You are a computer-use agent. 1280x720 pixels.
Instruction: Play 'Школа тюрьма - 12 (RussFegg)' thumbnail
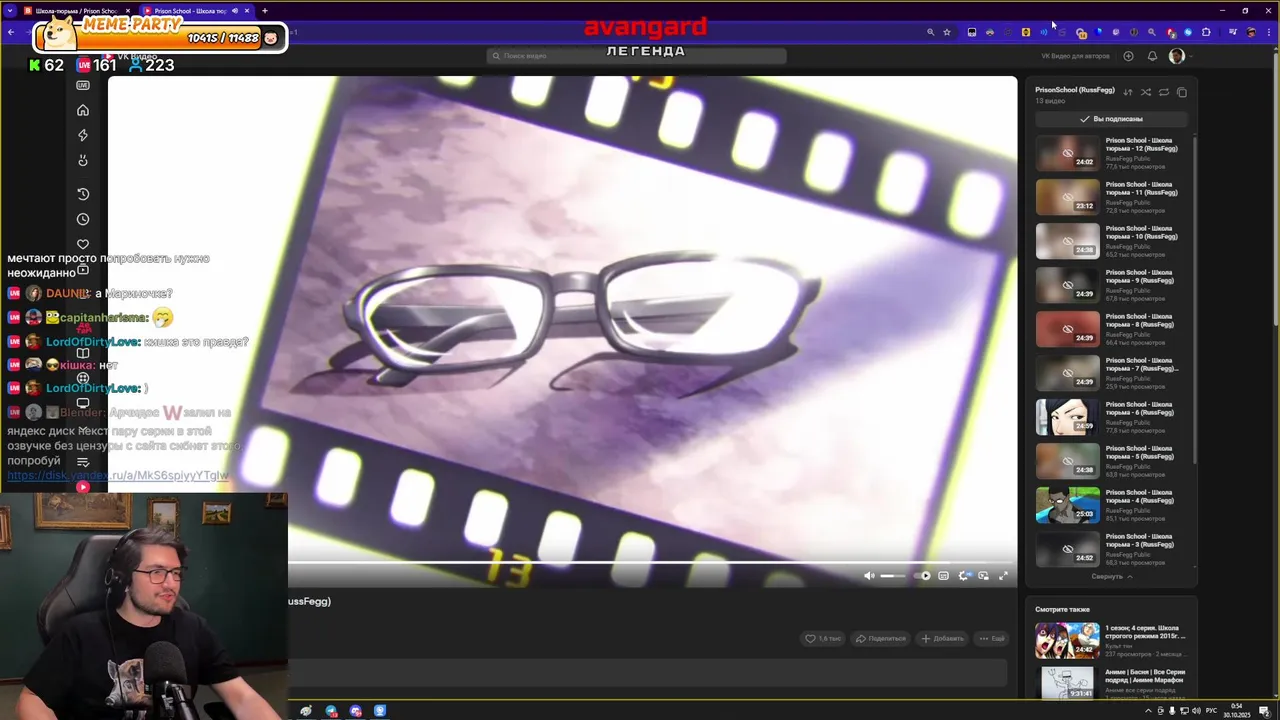(x=1067, y=153)
